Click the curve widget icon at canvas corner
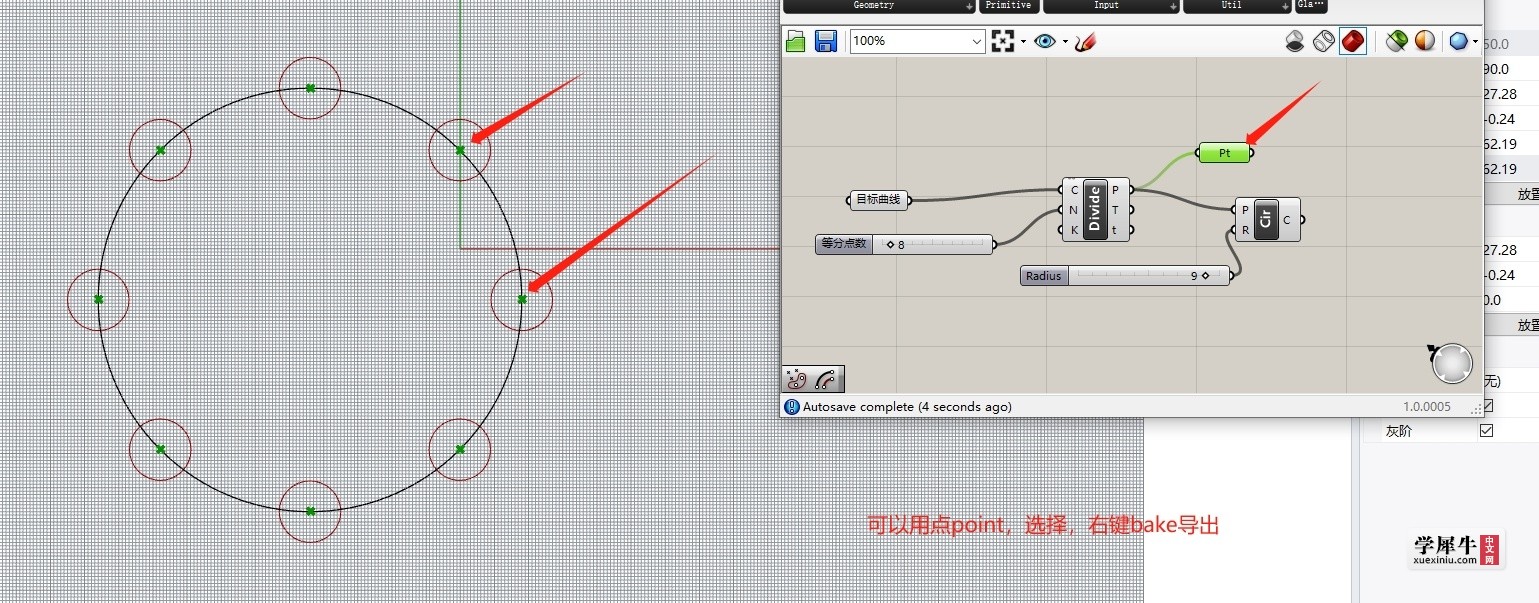The width and height of the screenshot is (1539, 603). (826, 379)
